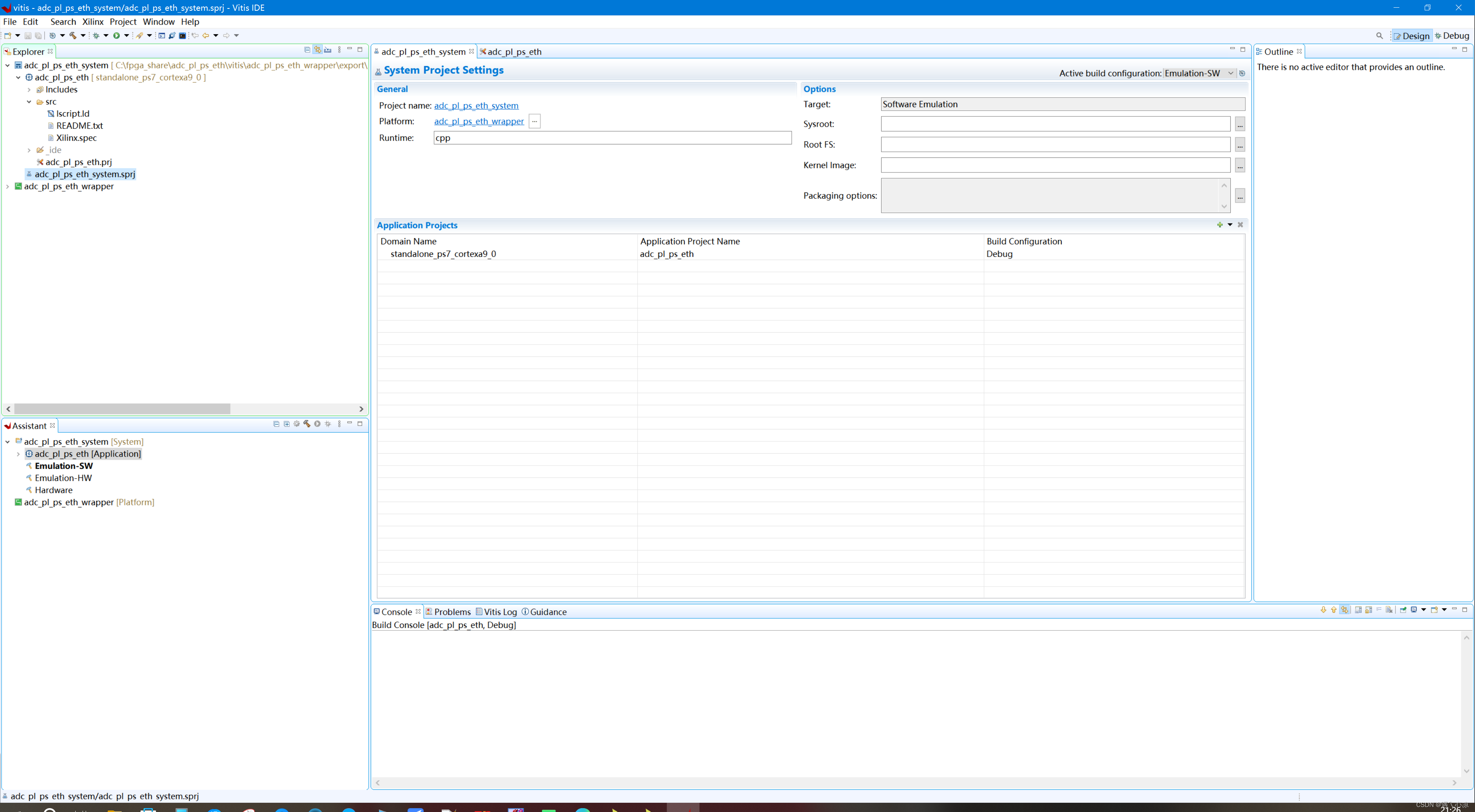Collapse the adc_pl_ps_eth_system tree node in Explorer

[7, 65]
